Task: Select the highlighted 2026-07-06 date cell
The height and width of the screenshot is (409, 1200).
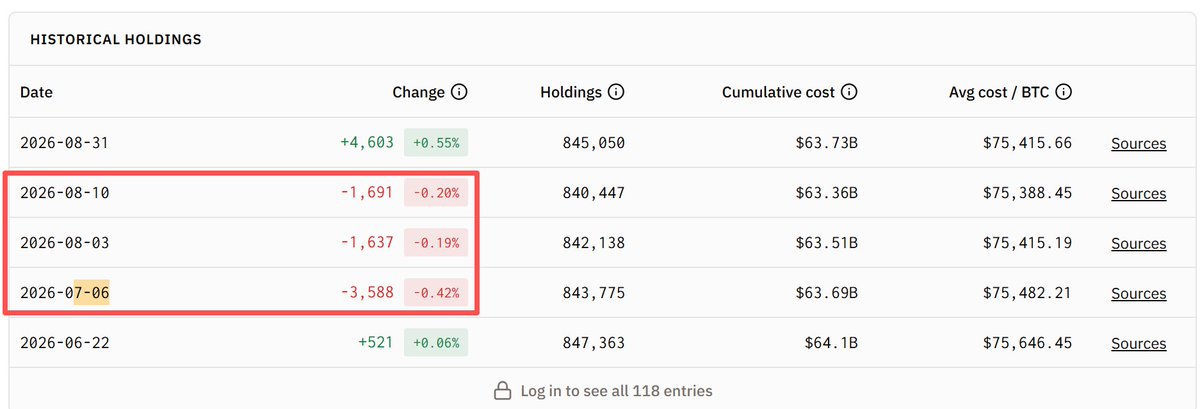Action: [x=65, y=293]
